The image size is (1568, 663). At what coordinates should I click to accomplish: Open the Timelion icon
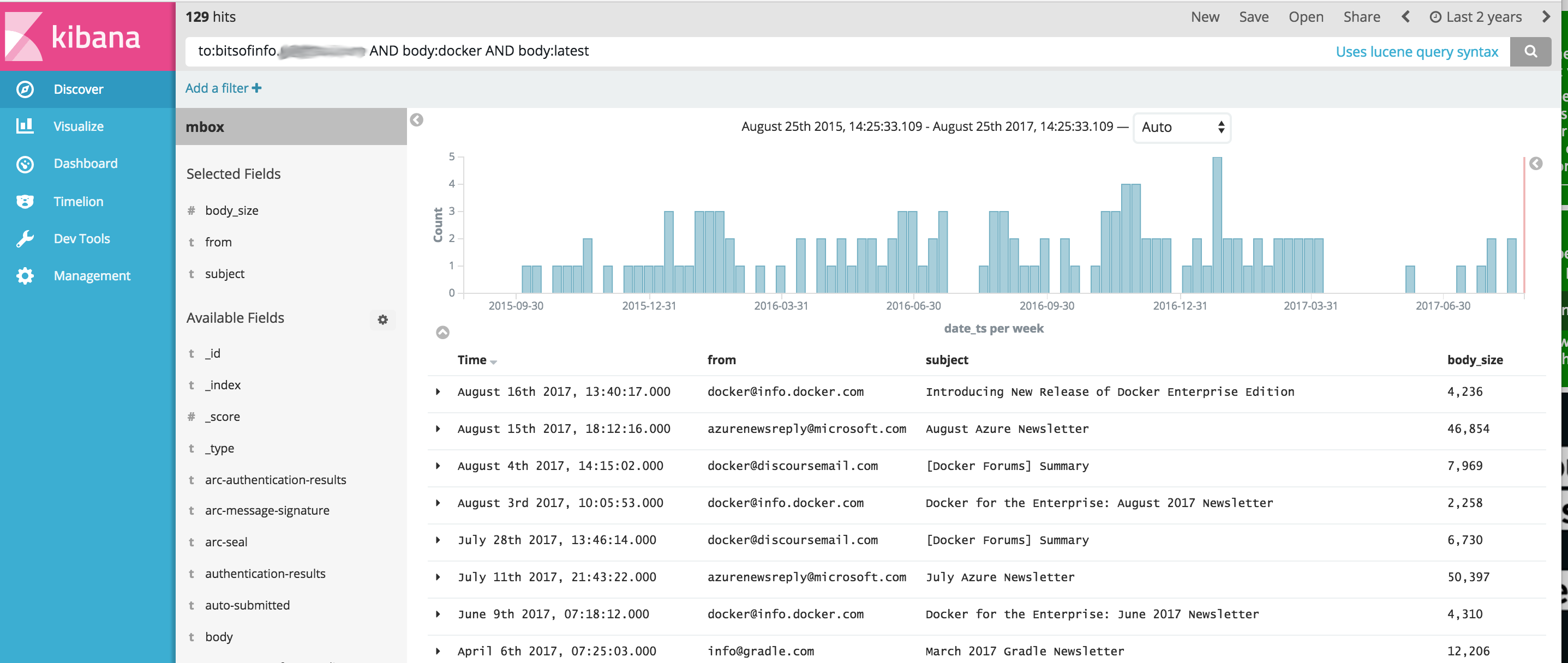[25, 201]
